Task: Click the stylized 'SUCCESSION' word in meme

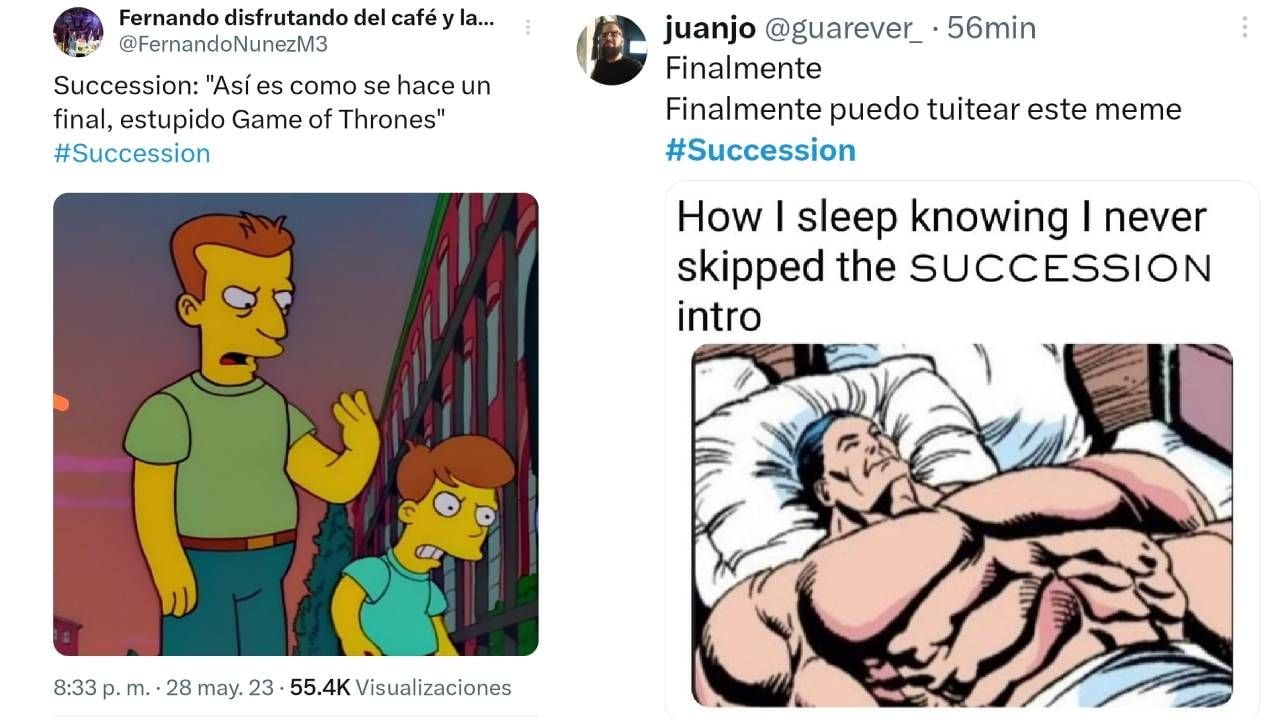Action: 1061,268
